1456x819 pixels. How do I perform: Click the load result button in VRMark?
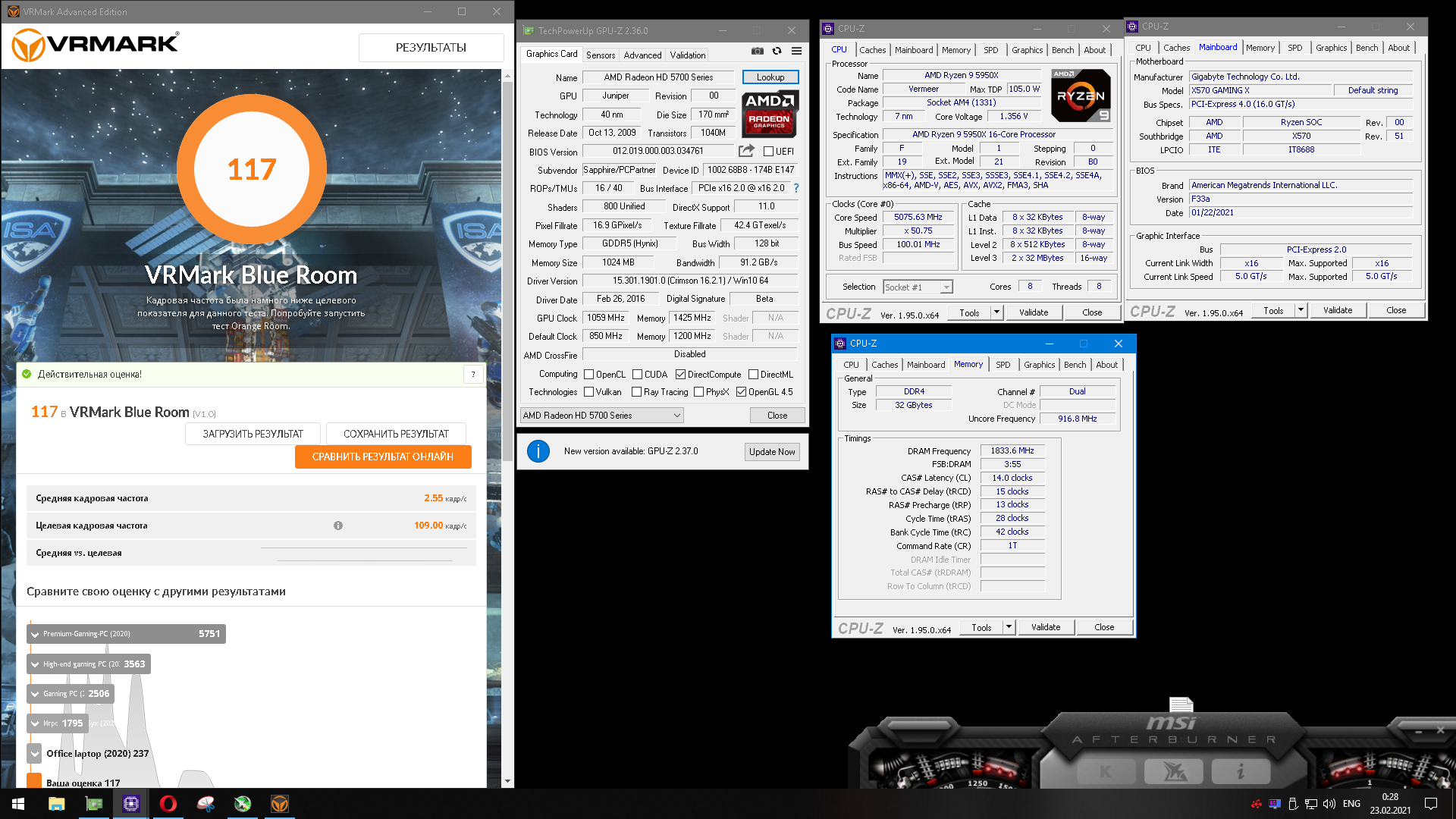253,434
